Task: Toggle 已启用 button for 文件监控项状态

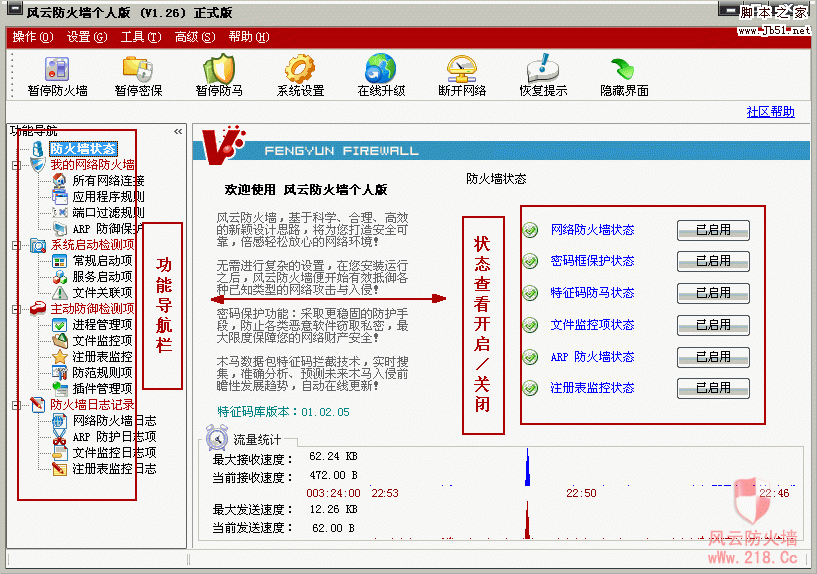Action: pos(713,325)
